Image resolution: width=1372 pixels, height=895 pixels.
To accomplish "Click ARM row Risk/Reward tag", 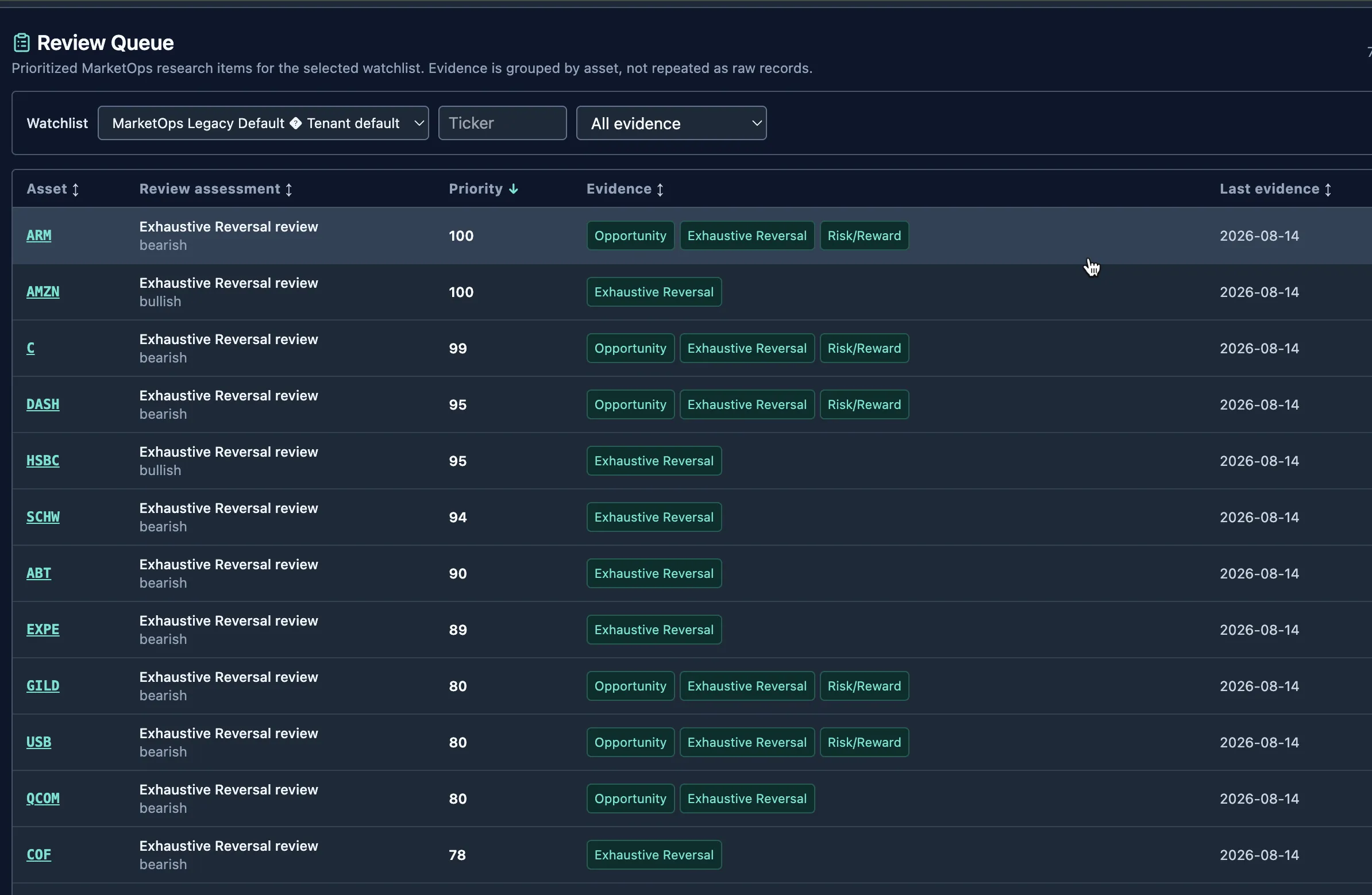I will pyautogui.click(x=864, y=236).
